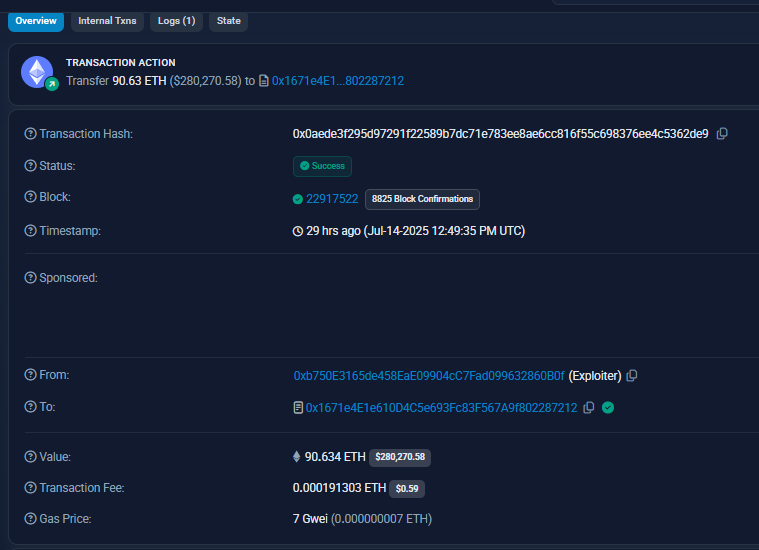
Task: Click the (Exploiter) label text
Action: (x=595, y=376)
